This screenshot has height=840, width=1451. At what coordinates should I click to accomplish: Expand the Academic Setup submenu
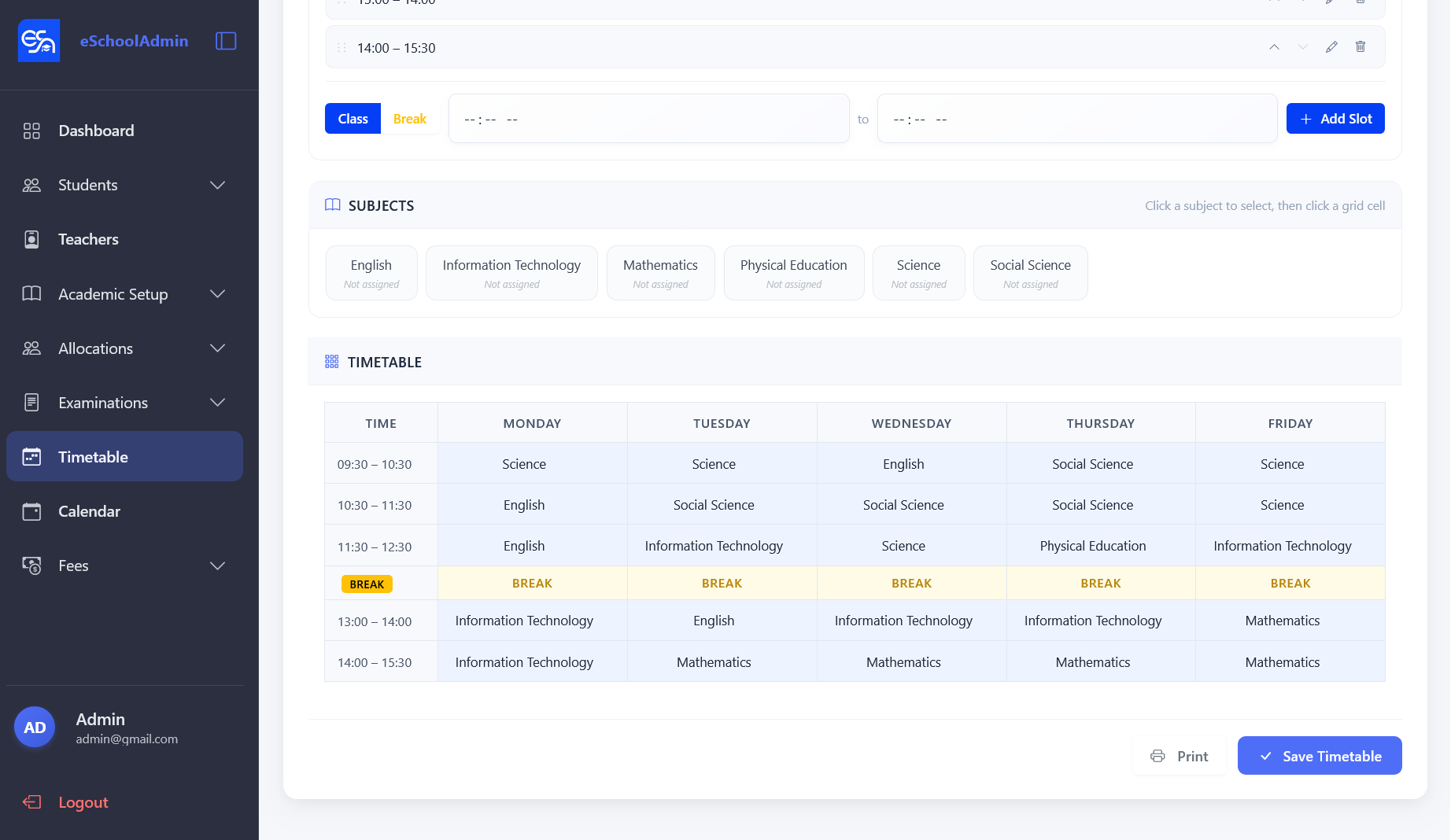tap(218, 294)
